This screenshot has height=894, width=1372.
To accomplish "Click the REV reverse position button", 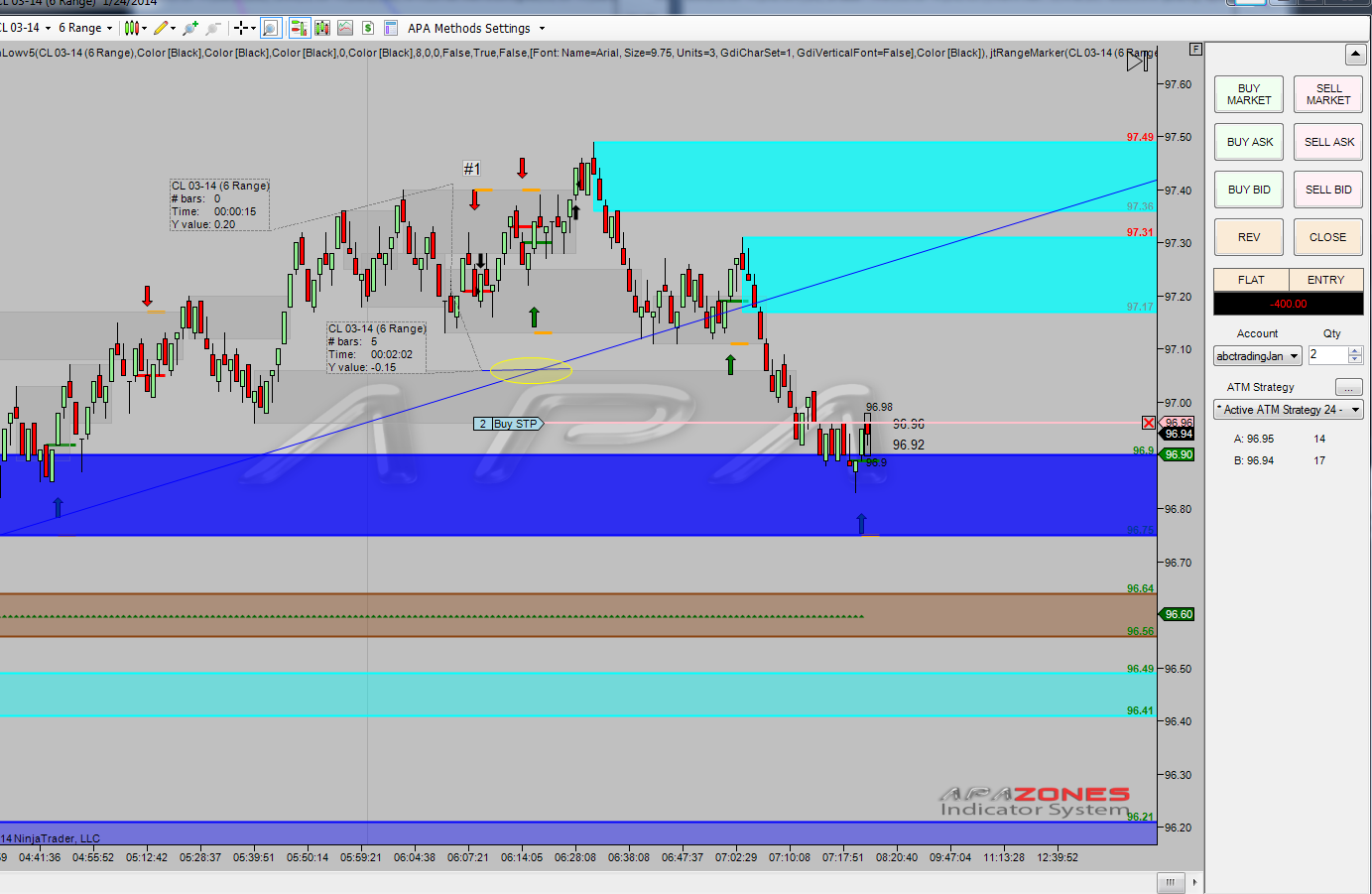I will (x=1249, y=237).
